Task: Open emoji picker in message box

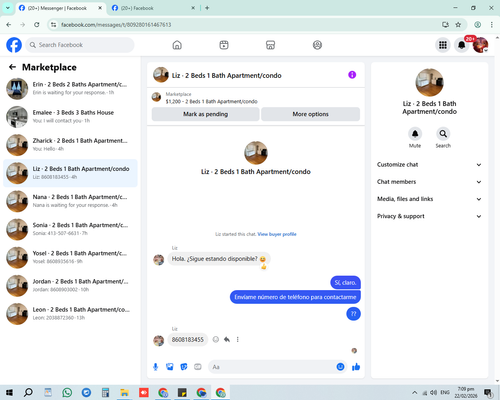Action: (340, 367)
